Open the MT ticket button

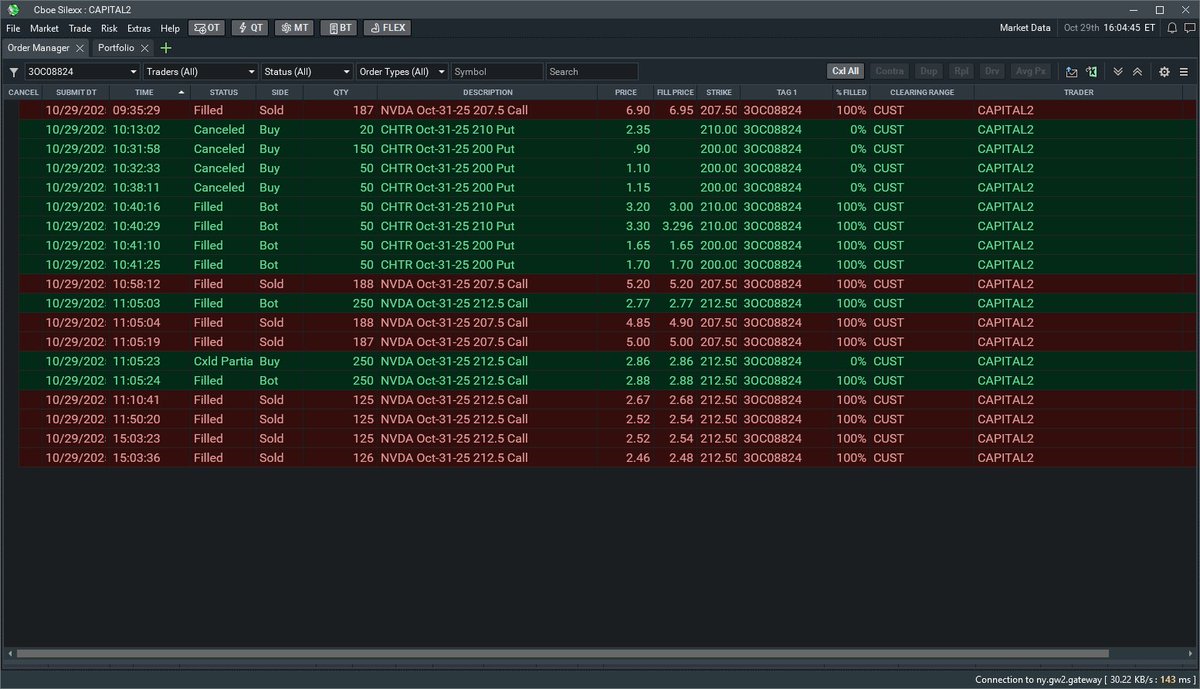294,28
